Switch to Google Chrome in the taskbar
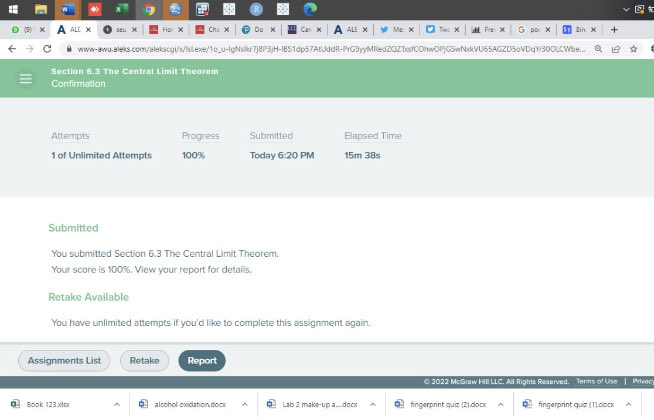This screenshot has height=420, width=654. (x=148, y=9)
